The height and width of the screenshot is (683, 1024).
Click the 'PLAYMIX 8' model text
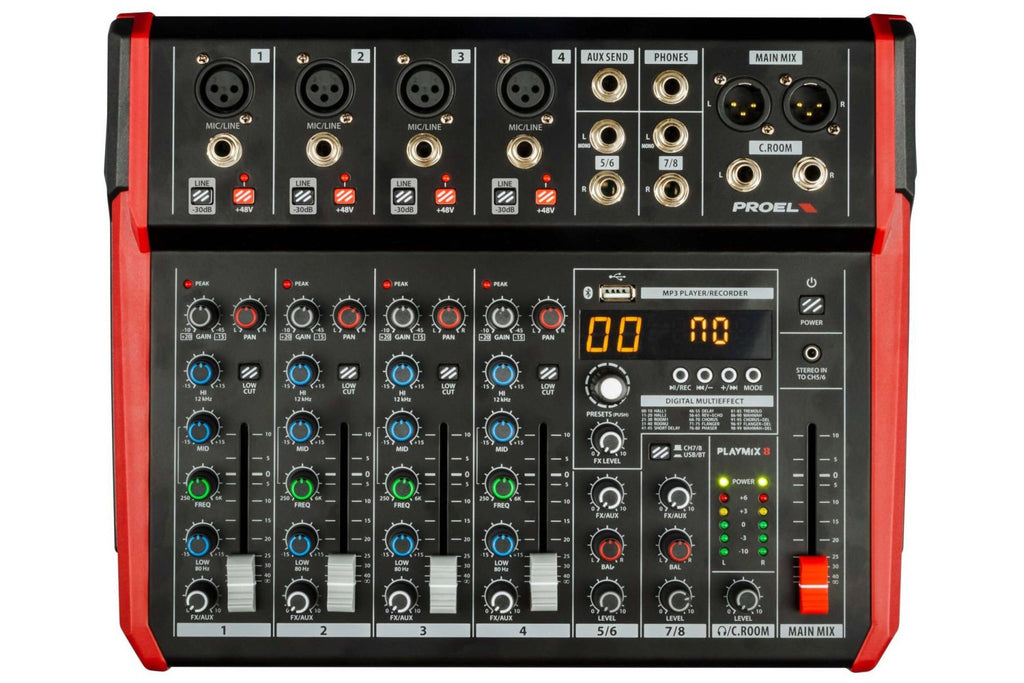pyautogui.click(x=743, y=451)
